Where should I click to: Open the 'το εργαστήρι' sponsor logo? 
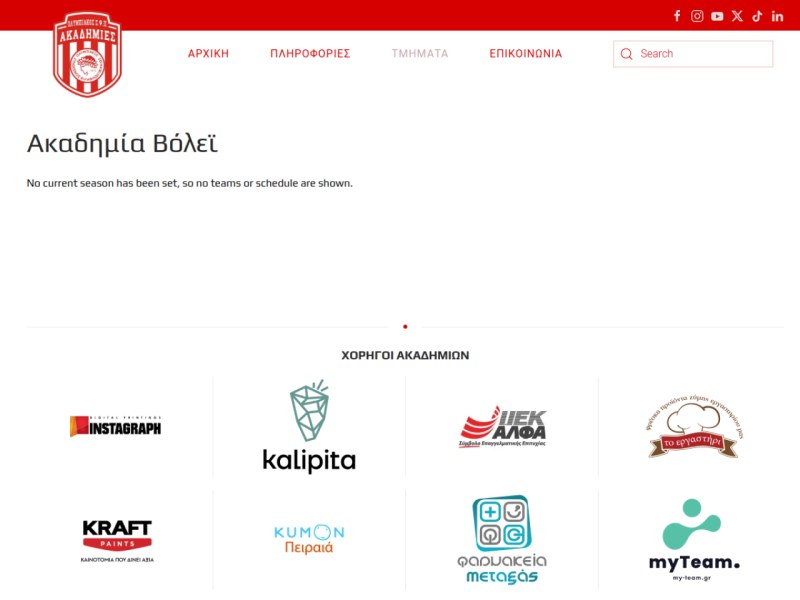tap(693, 426)
